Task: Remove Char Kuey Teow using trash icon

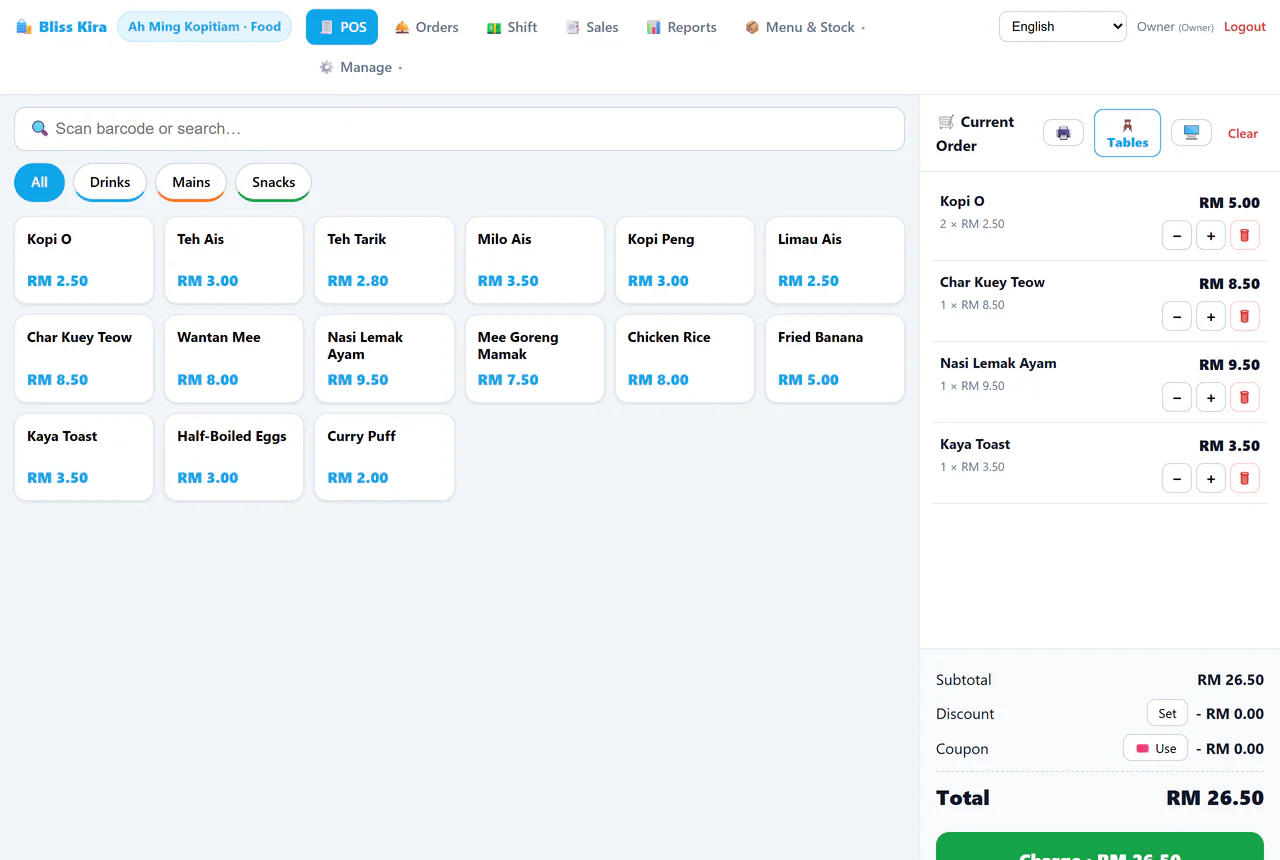Action: [1244, 317]
